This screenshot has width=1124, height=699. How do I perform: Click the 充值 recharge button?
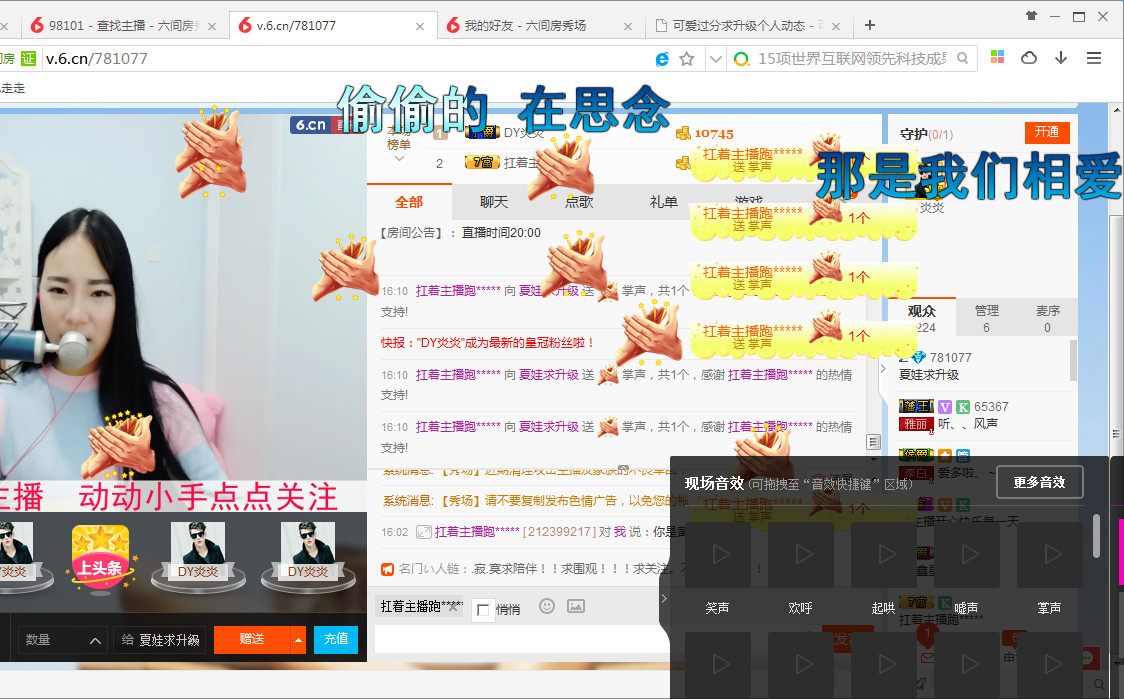(x=335, y=639)
